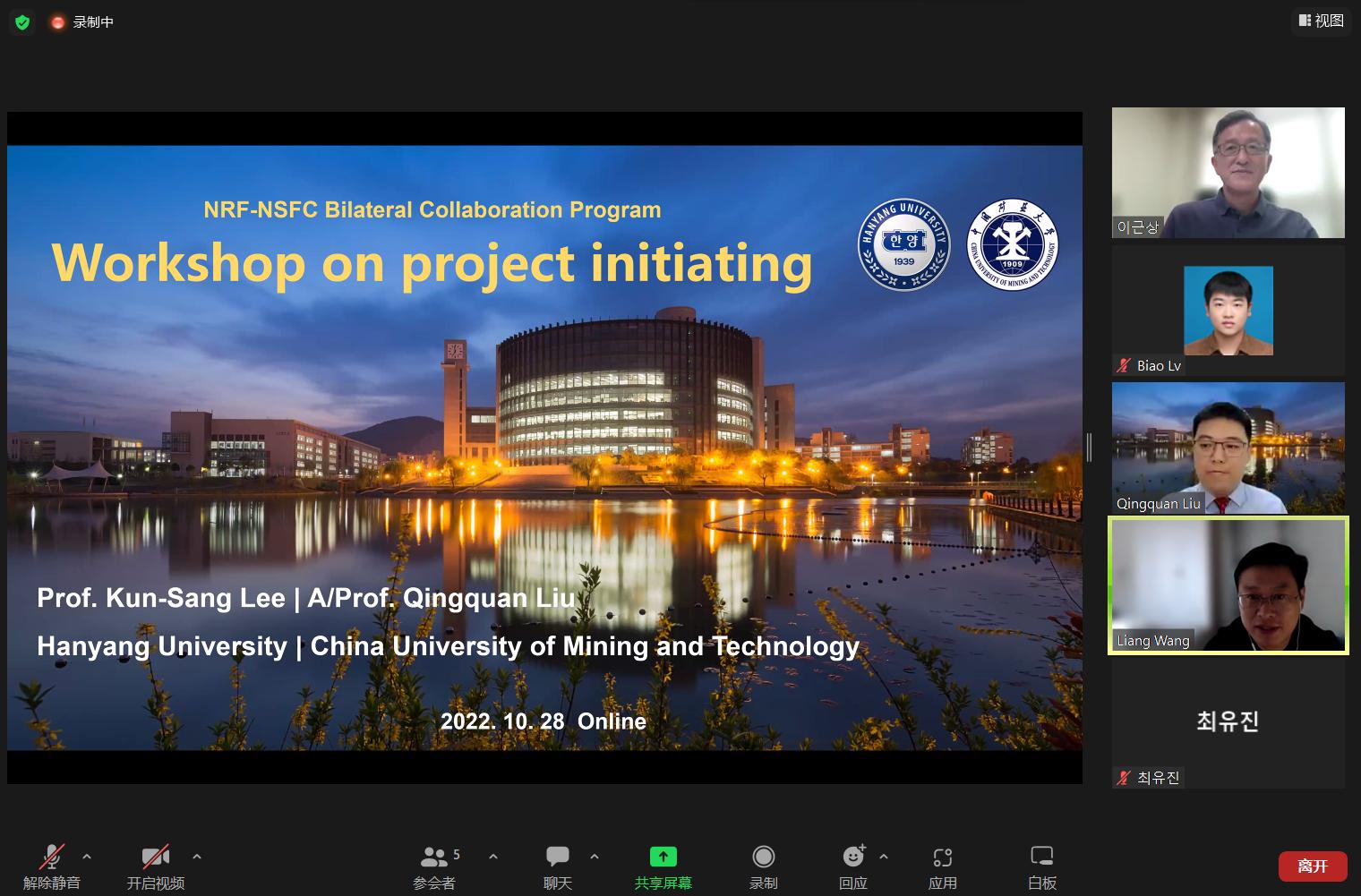Unmute the microphone icon
Screen dimensions: 1361x896
52,858
